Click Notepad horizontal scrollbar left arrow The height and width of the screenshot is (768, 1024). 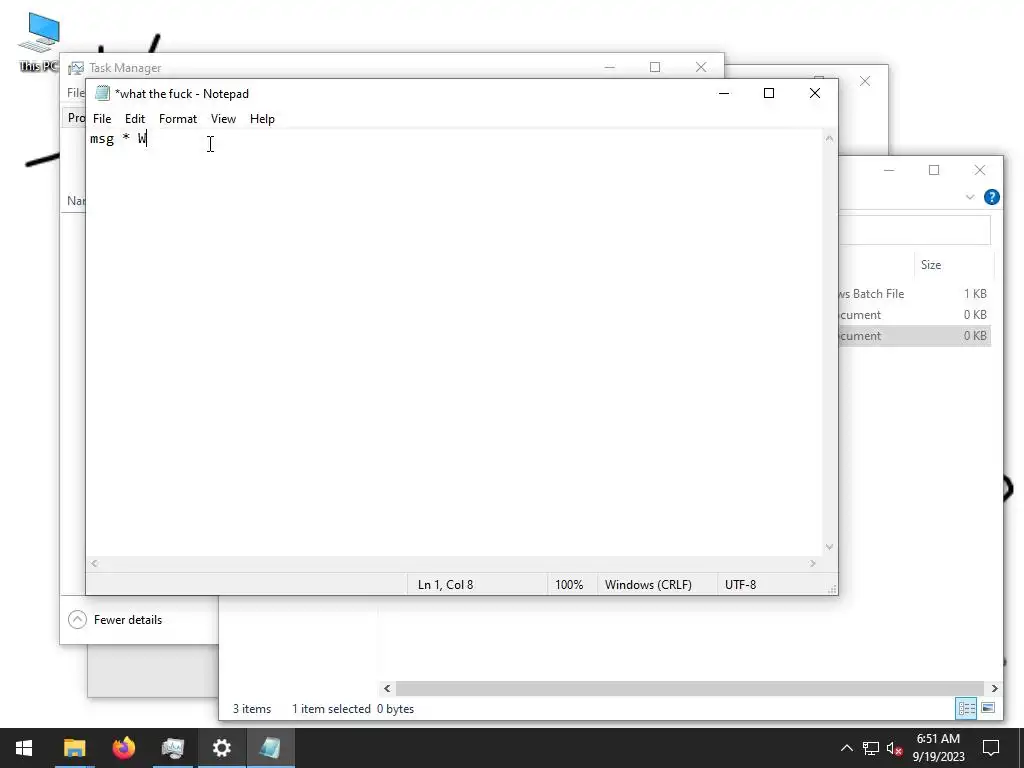(95, 564)
